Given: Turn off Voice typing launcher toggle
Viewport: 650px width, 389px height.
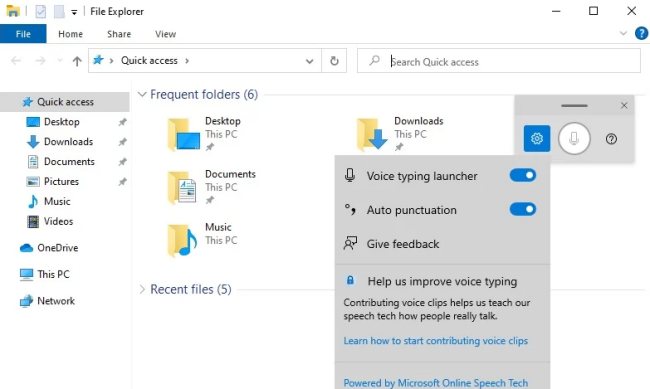Looking at the screenshot, I should pyautogui.click(x=523, y=175).
